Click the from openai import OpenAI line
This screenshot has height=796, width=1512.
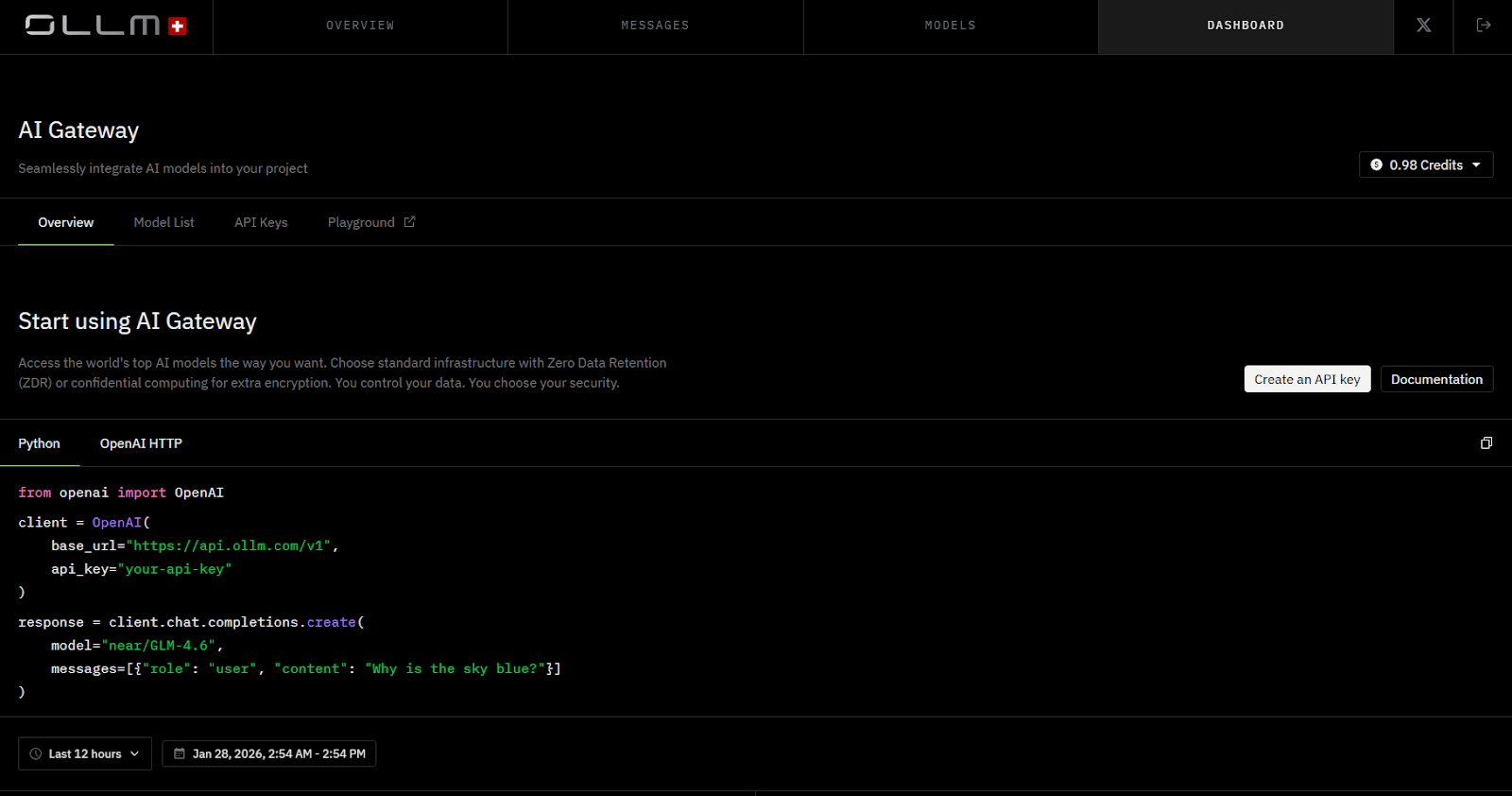pos(121,493)
